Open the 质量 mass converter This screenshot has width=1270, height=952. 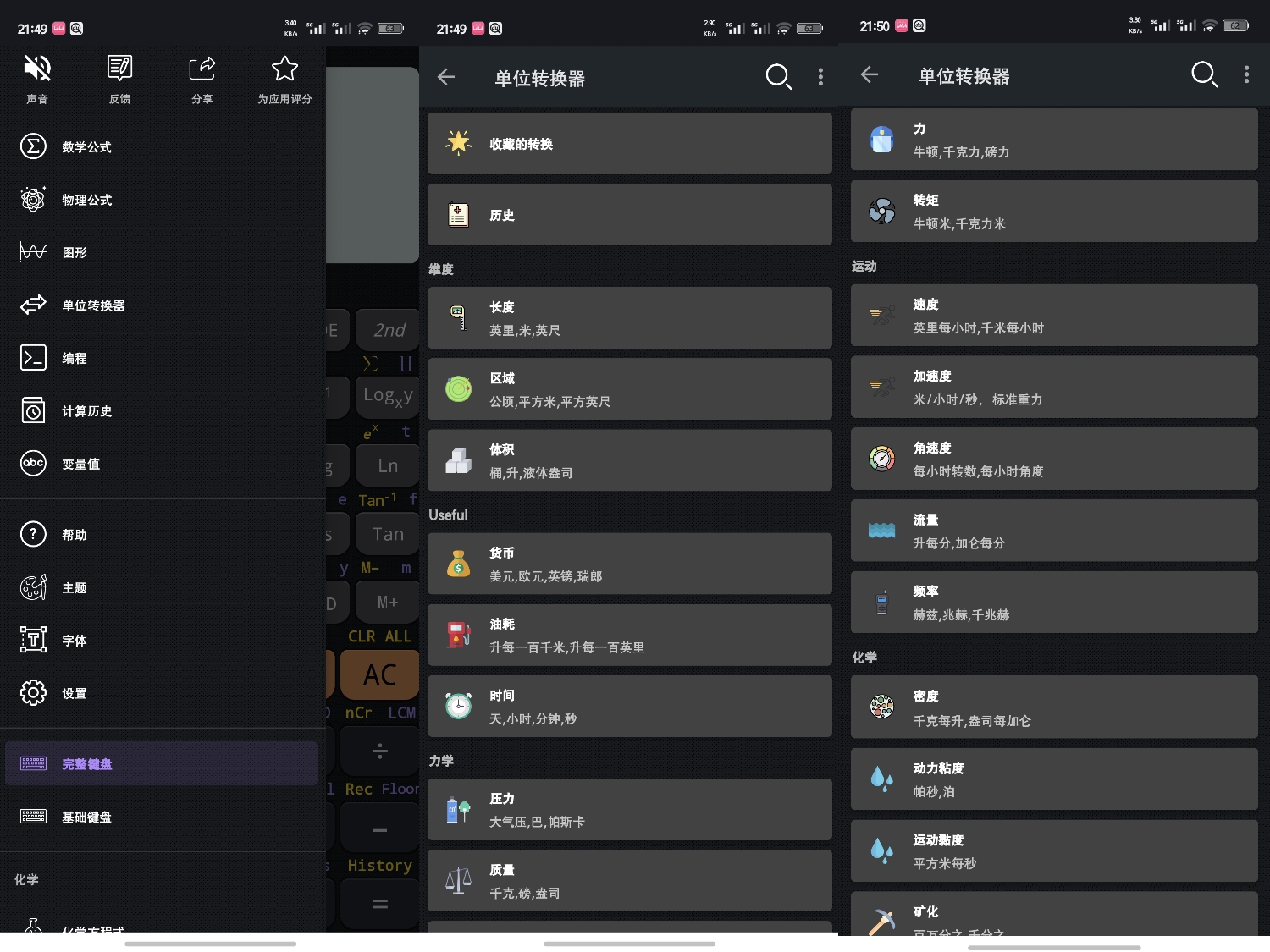[x=630, y=881]
